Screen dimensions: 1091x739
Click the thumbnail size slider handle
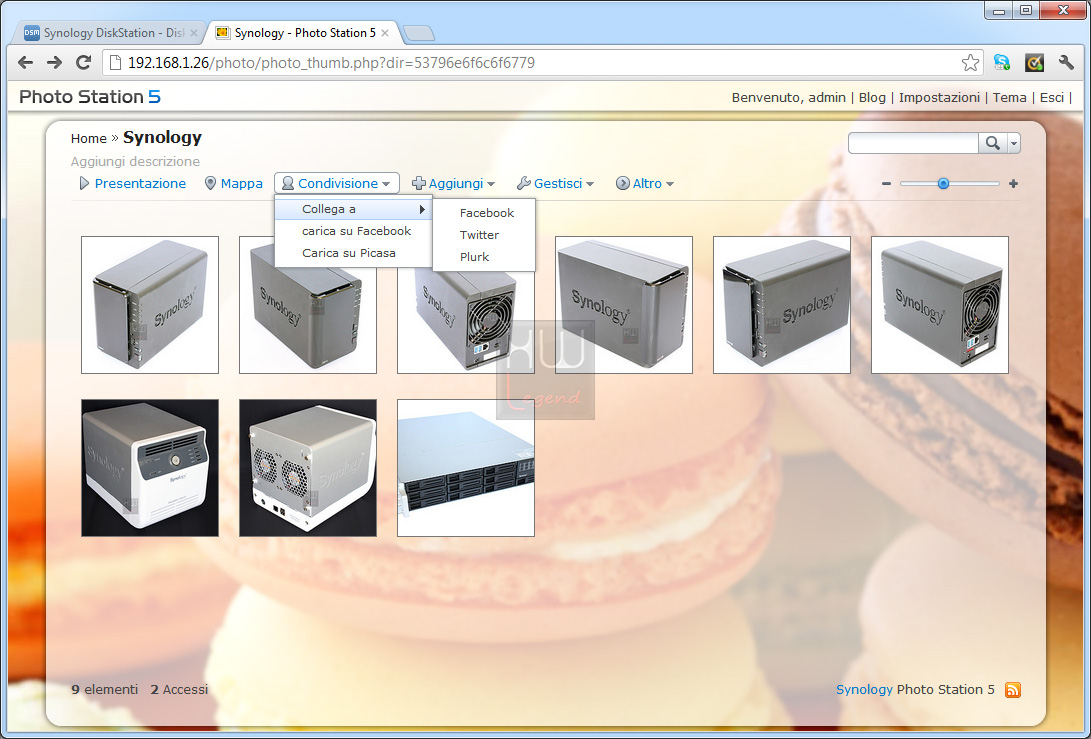tap(943, 184)
